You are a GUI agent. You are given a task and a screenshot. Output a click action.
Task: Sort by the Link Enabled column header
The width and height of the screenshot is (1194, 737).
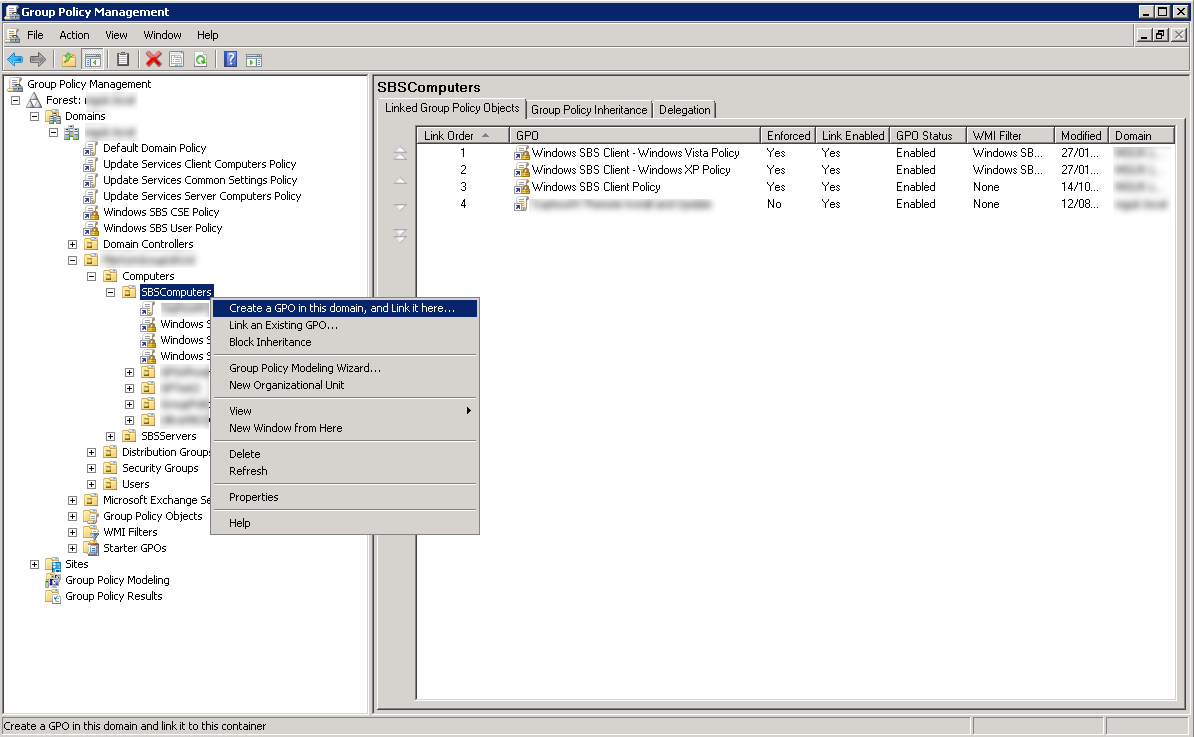(852, 136)
